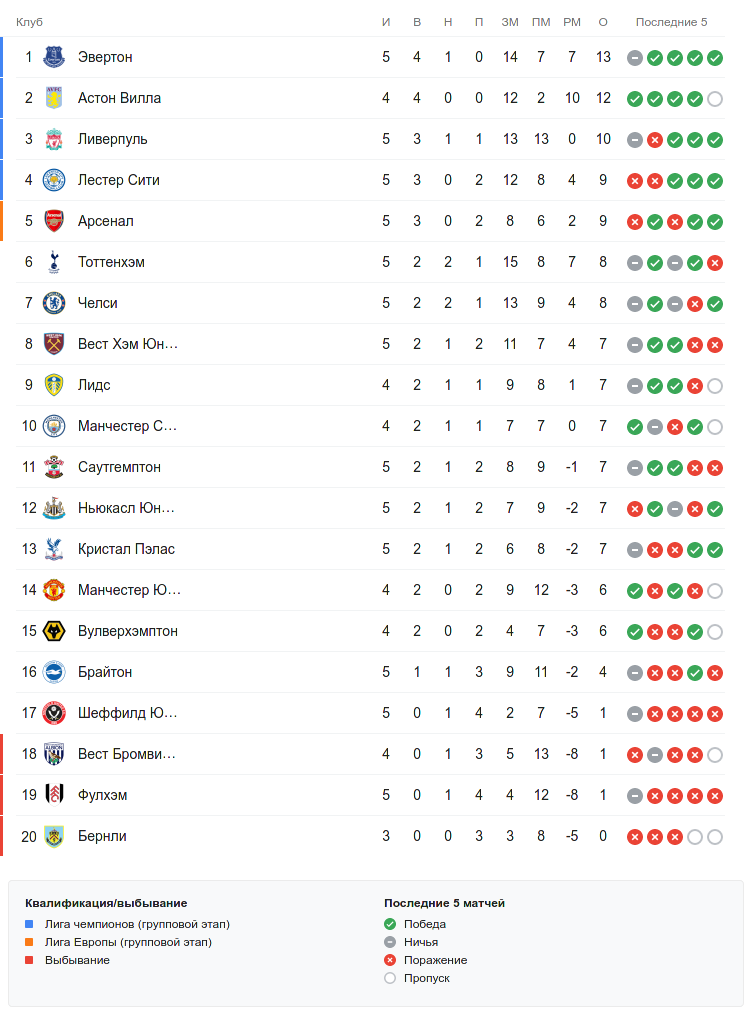Click Burnley's last skipped match circle
The height and width of the screenshot is (1015, 752).
coord(715,837)
